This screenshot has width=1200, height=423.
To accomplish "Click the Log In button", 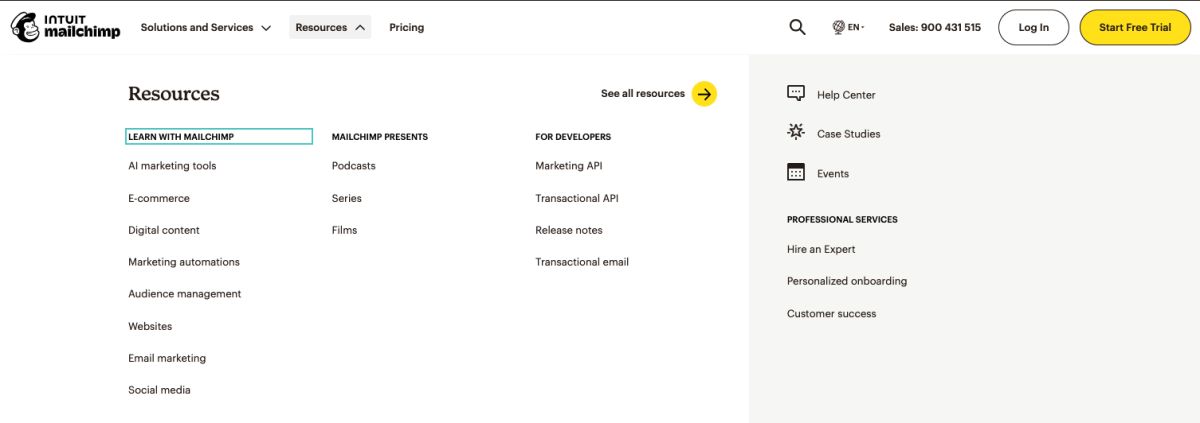I will click(1033, 28).
